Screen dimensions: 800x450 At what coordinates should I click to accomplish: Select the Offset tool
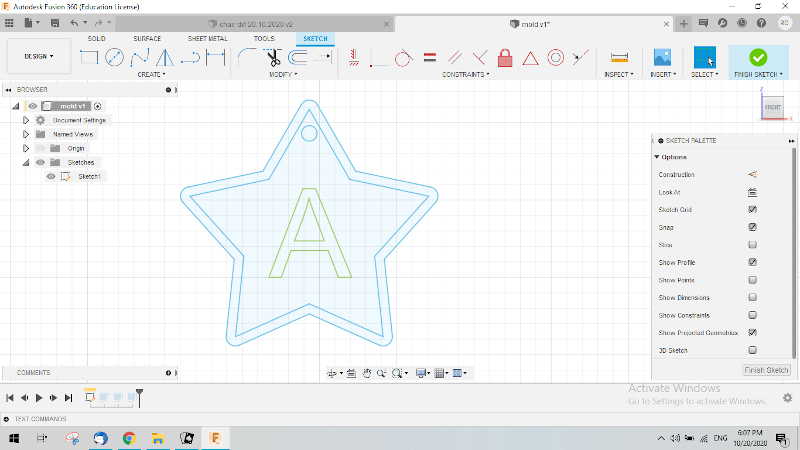tap(298, 58)
